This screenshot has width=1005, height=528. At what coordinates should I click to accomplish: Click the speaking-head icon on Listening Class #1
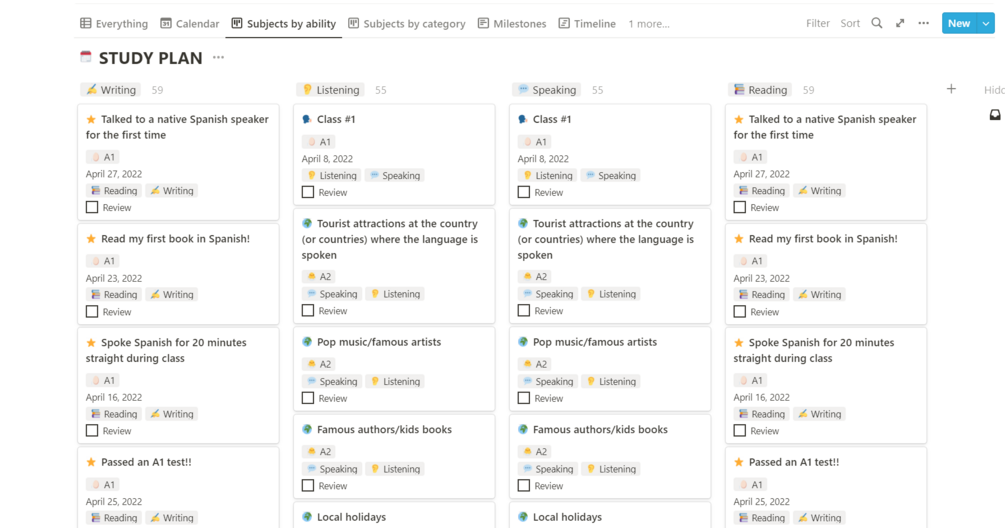click(307, 119)
